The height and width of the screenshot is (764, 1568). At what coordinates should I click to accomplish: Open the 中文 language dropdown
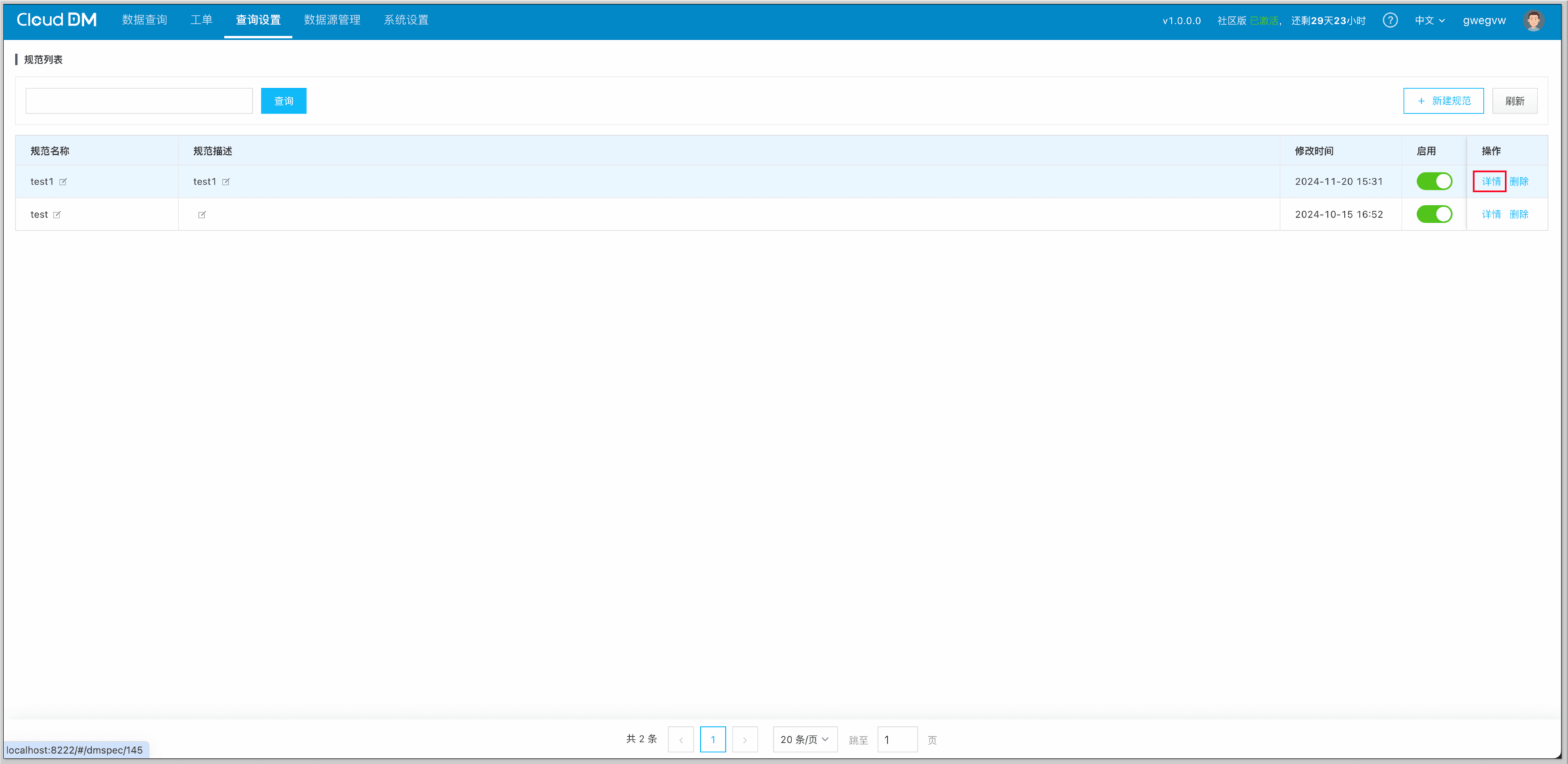pyautogui.click(x=1429, y=20)
